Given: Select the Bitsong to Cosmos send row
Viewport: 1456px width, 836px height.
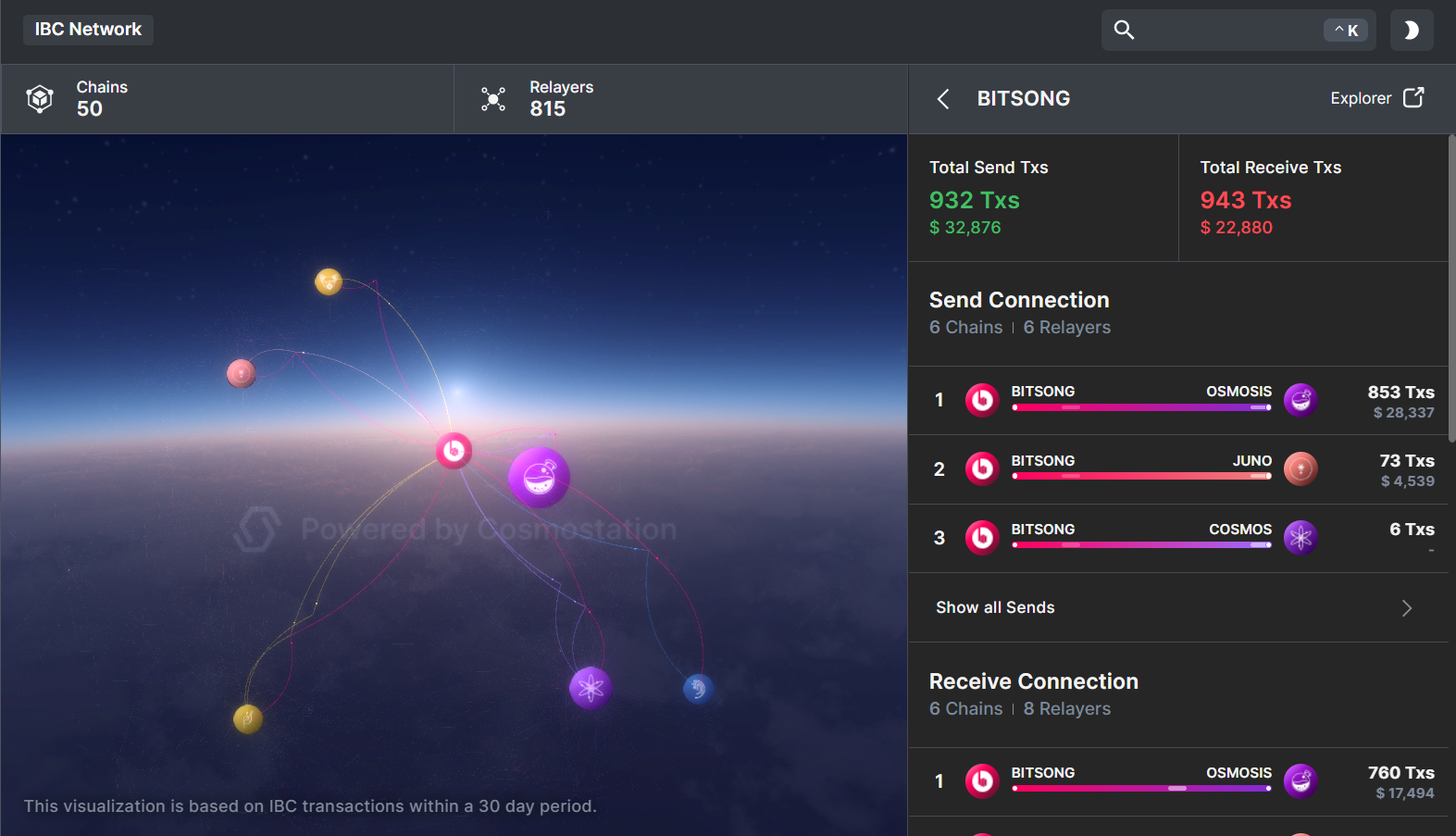Looking at the screenshot, I should (1177, 538).
